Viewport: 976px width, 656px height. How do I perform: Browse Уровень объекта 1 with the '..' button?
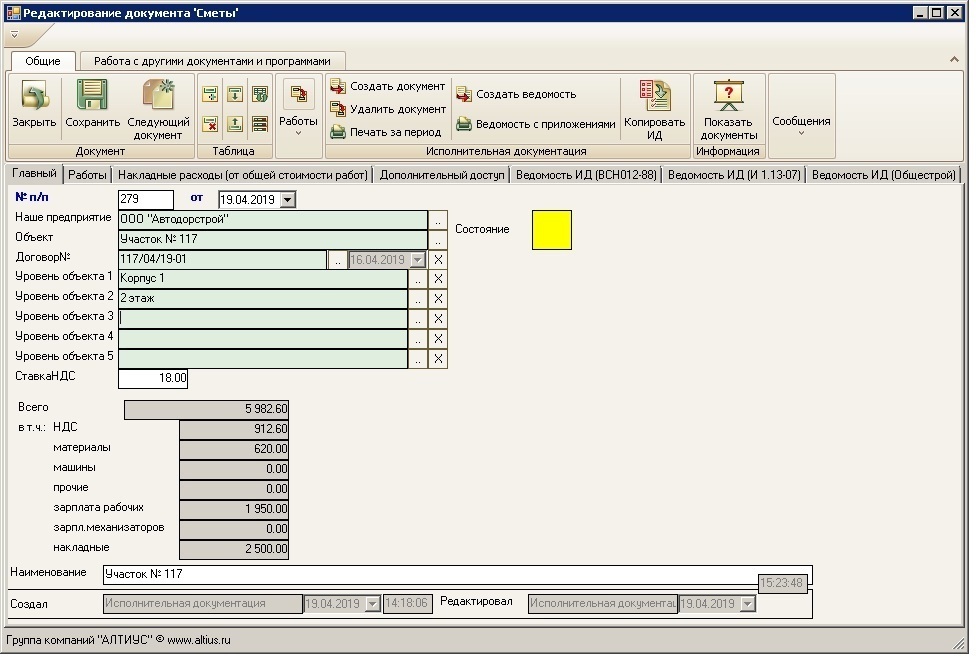coord(418,279)
